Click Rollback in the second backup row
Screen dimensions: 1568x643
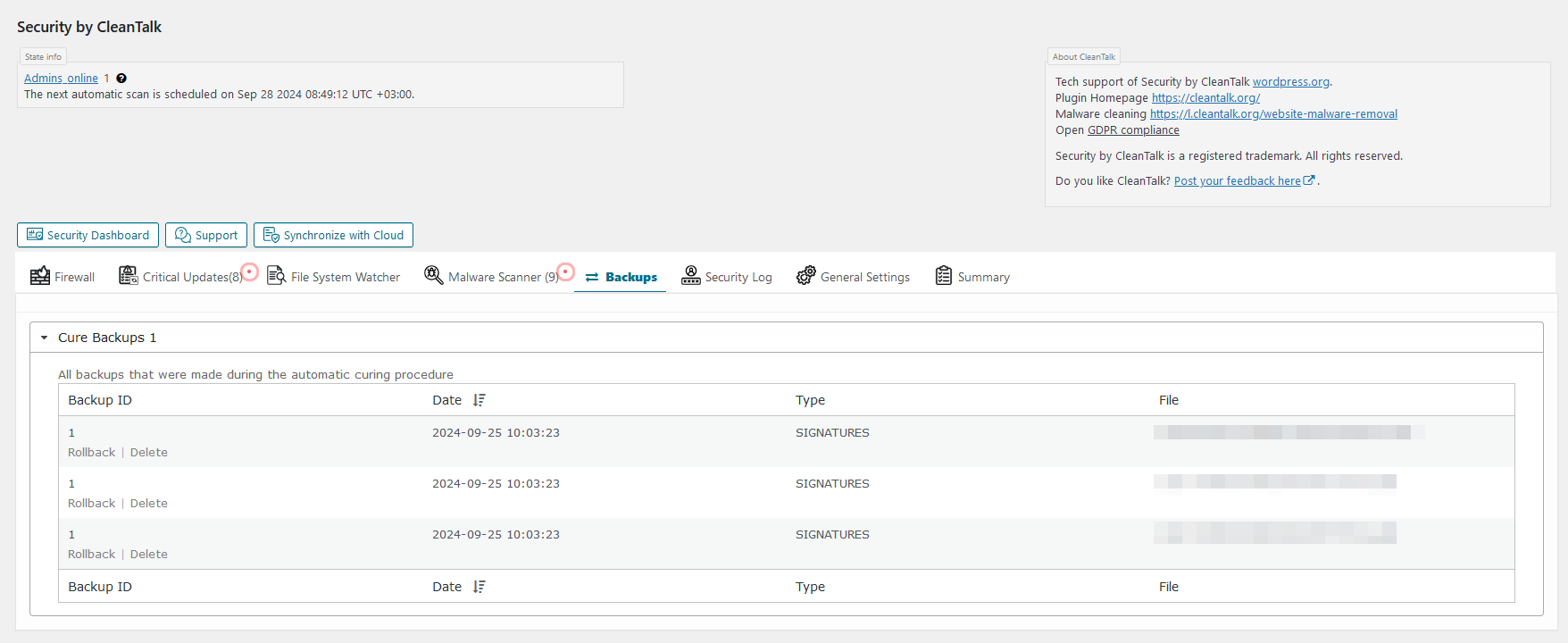(92, 504)
